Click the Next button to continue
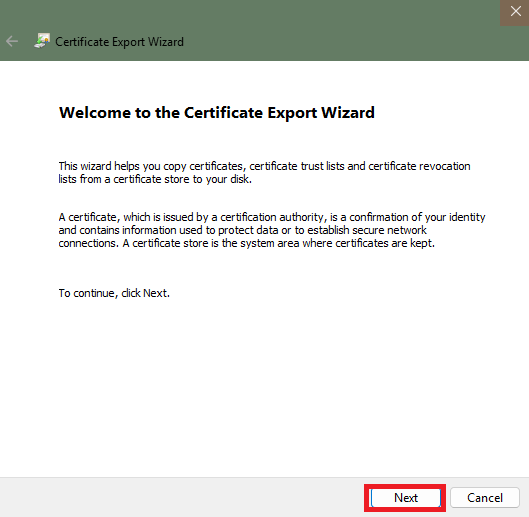 coord(406,497)
